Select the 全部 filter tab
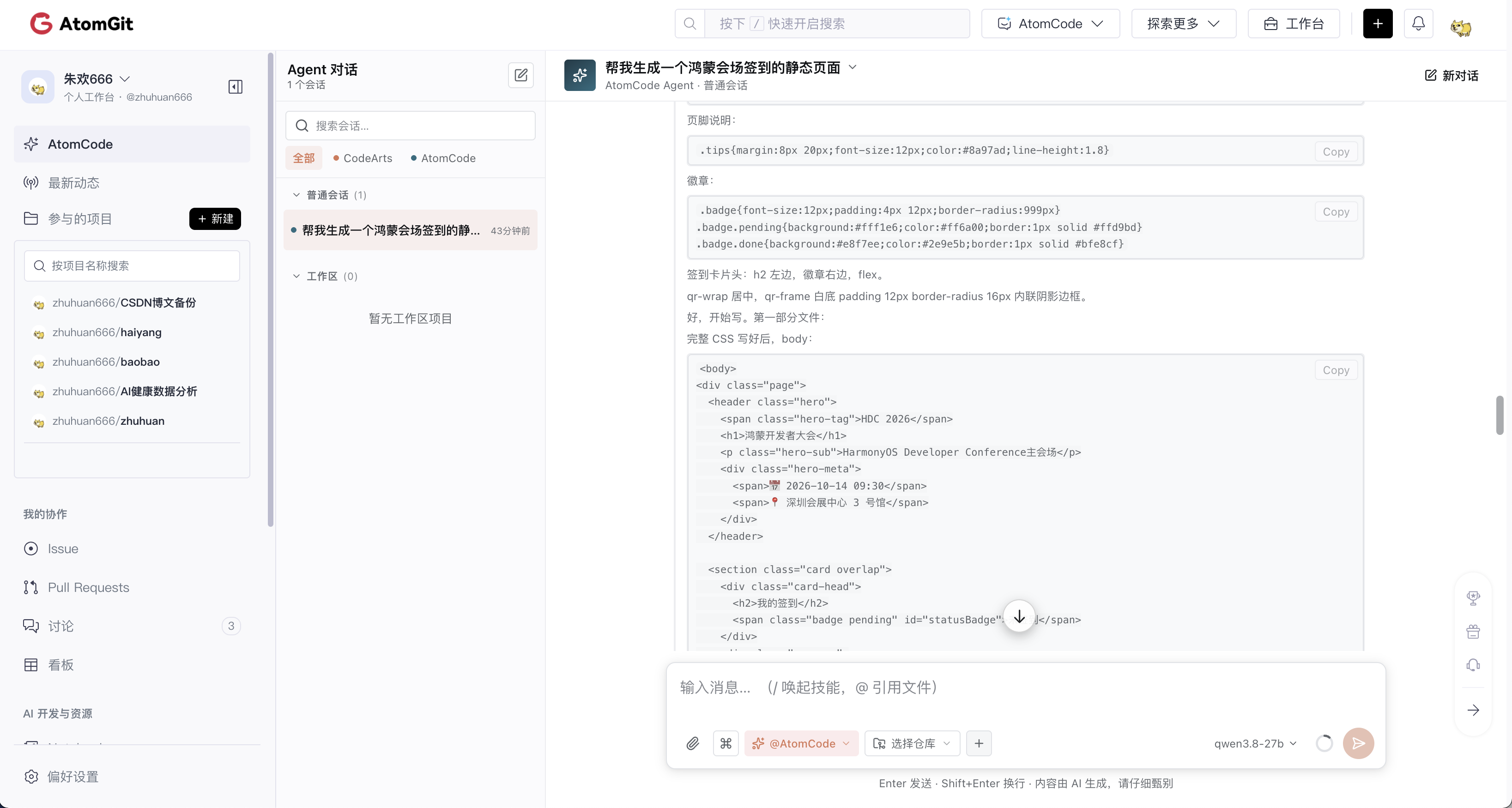This screenshot has height=808, width=1512. coord(304,158)
